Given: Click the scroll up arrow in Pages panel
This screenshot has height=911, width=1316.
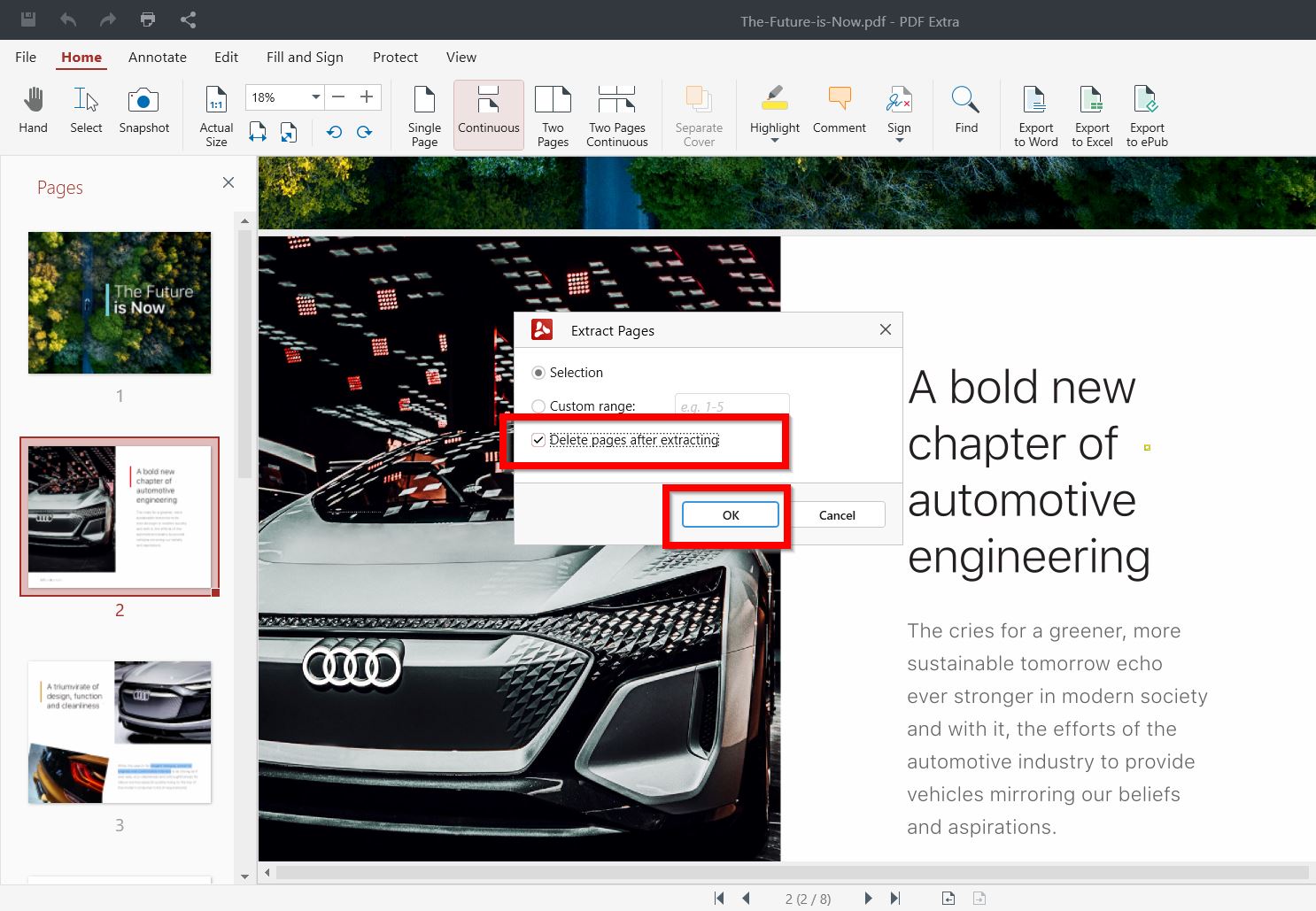Looking at the screenshot, I should point(245,220).
